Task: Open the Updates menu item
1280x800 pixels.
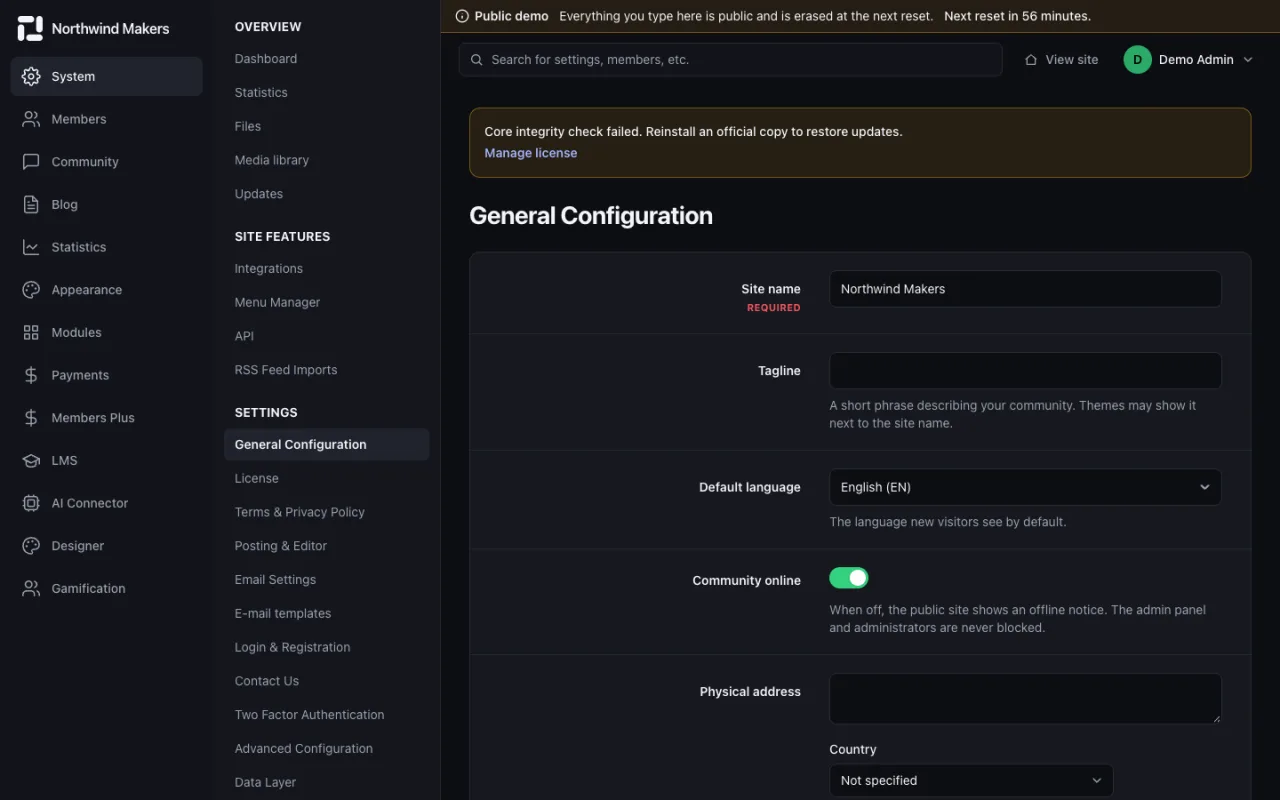Action: pos(259,194)
